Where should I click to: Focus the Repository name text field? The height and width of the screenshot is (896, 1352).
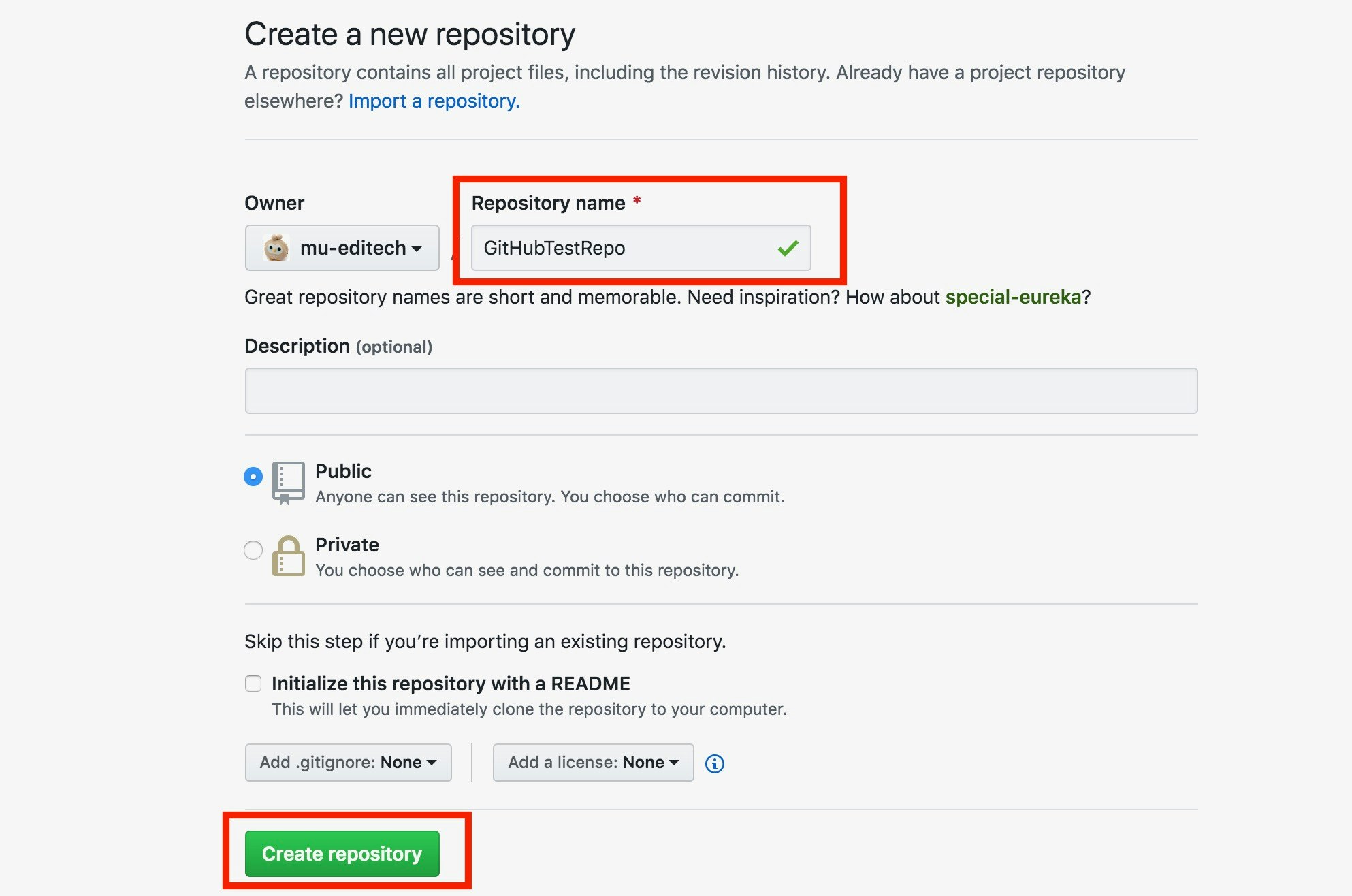coord(626,249)
